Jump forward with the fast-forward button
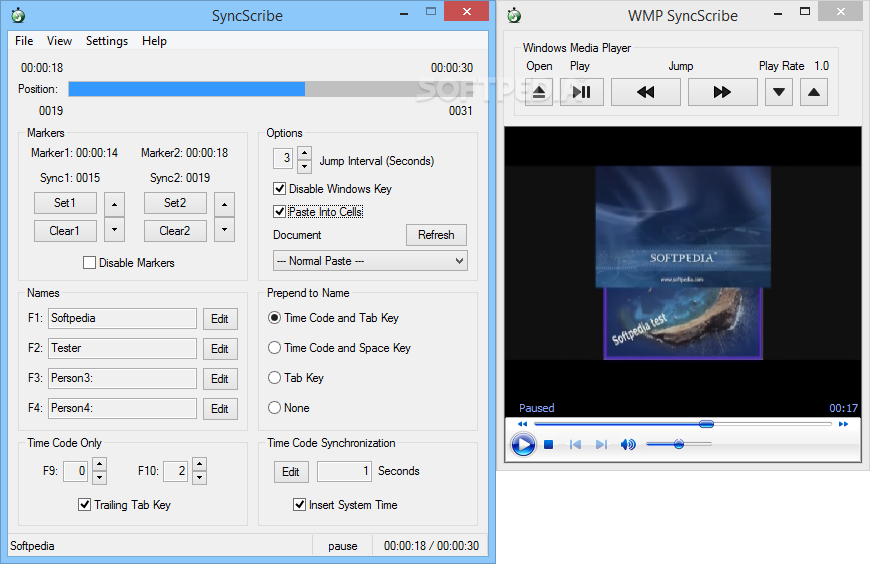The image size is (870, 564). coord(722,92)
